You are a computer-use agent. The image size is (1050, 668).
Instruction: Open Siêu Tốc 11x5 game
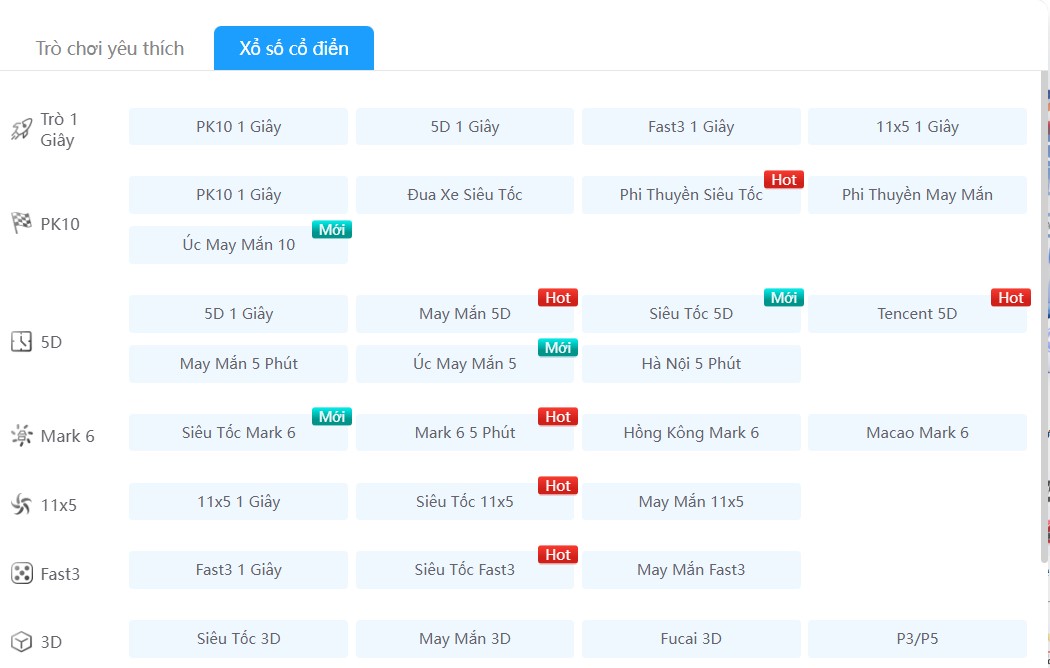(465, 501)
